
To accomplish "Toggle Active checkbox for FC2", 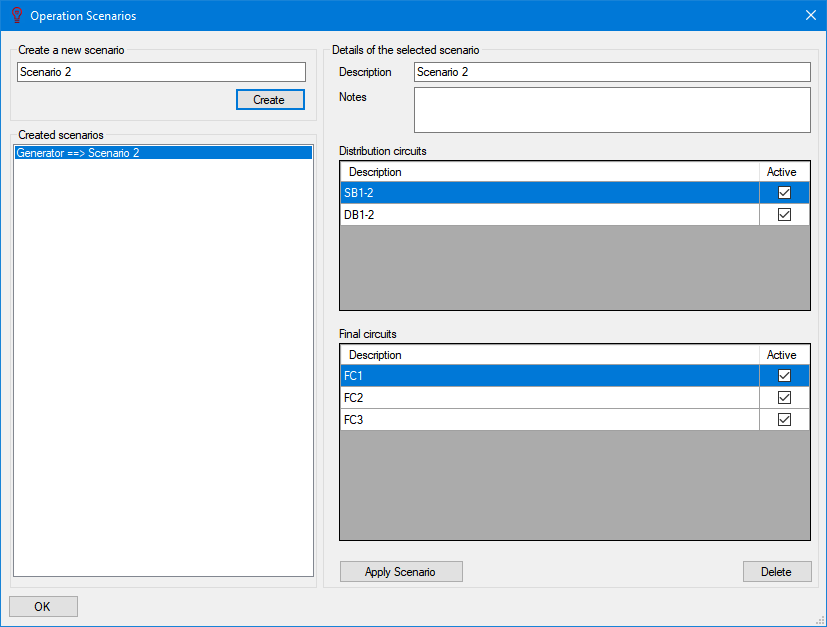I will (784, 398).
